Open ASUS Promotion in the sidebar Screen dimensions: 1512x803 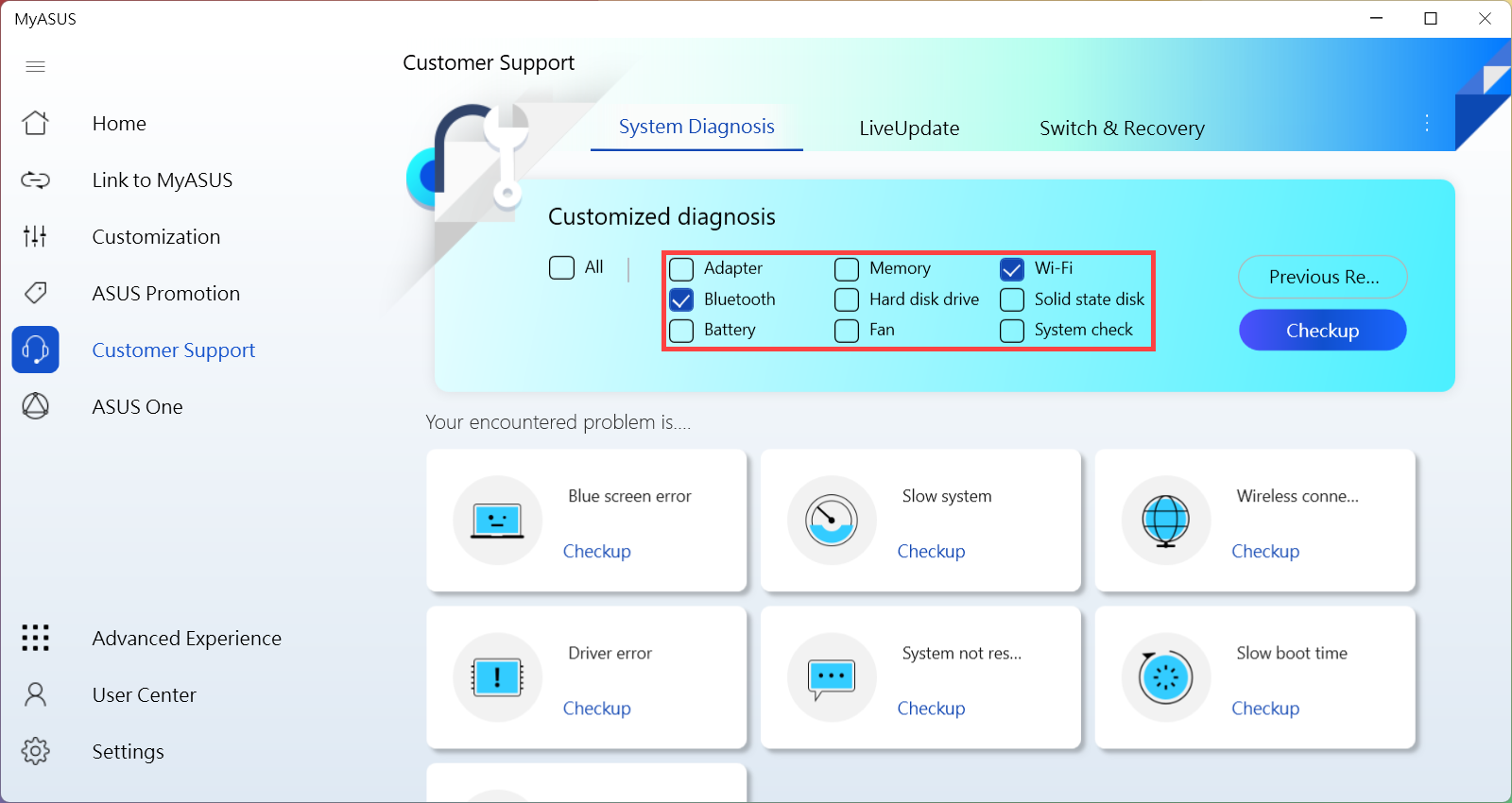tap(166, 294)
